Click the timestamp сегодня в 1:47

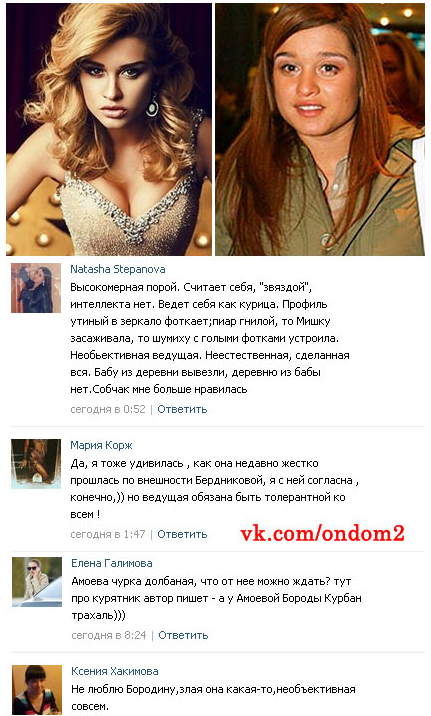(x=108, y=534)
